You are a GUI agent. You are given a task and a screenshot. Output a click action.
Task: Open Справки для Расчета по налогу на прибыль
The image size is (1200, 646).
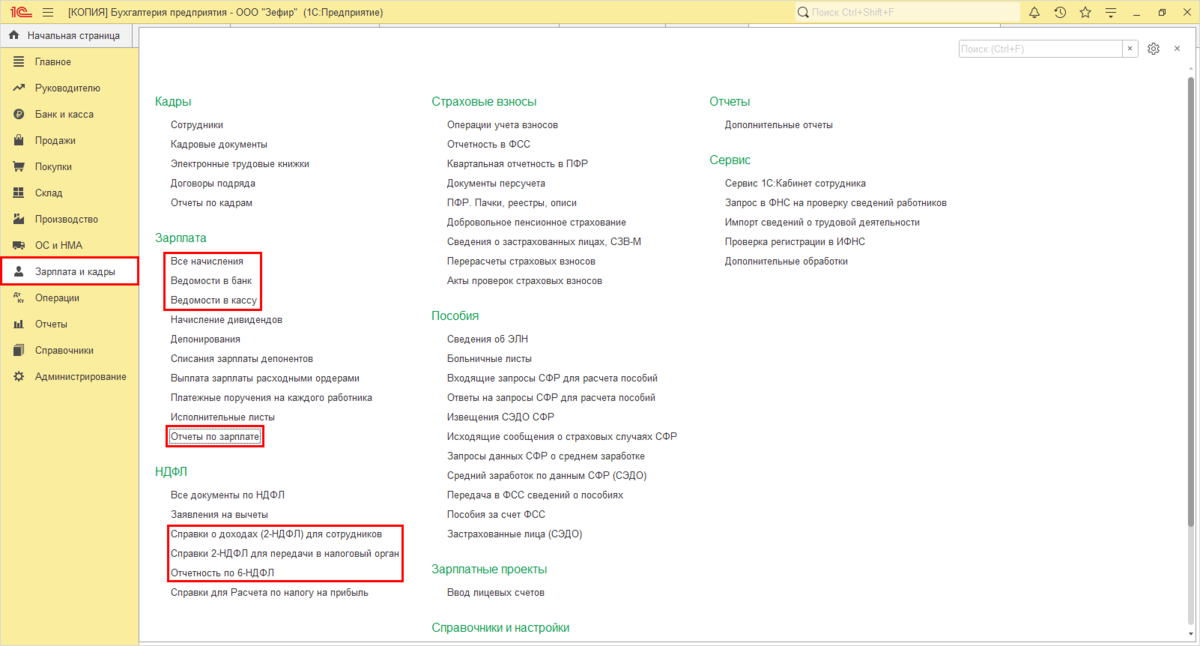[x=269, y=592]
